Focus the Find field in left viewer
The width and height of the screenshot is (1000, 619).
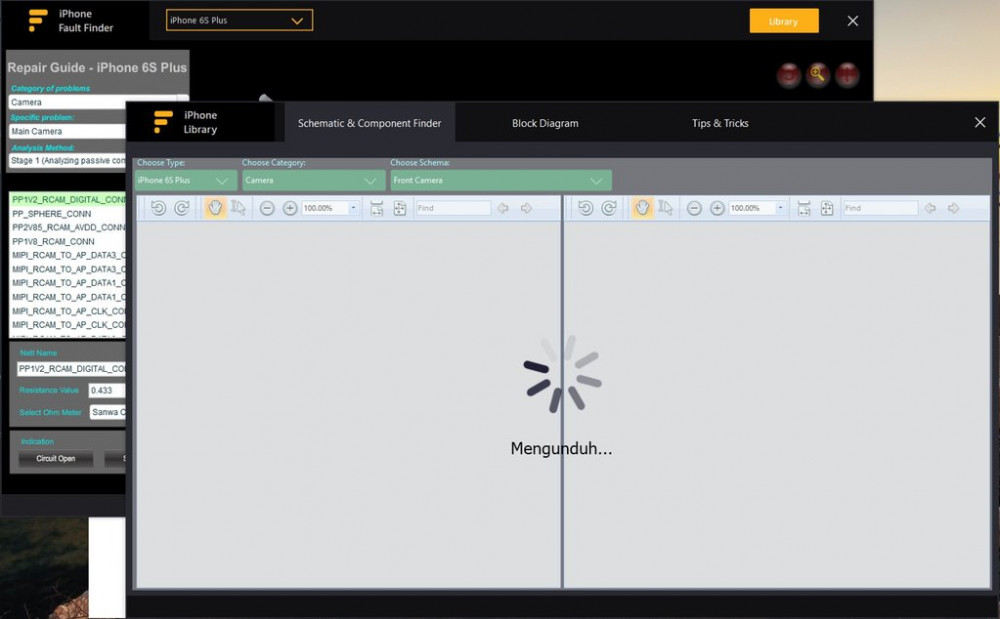pos(453,208)
